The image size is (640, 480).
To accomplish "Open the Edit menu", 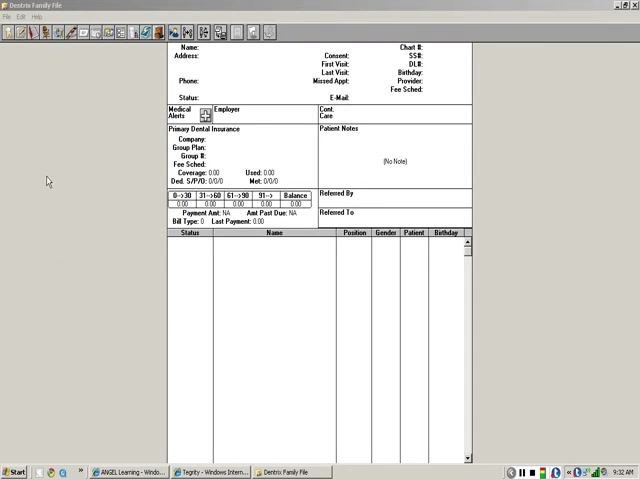I will (x=21, y=17).
